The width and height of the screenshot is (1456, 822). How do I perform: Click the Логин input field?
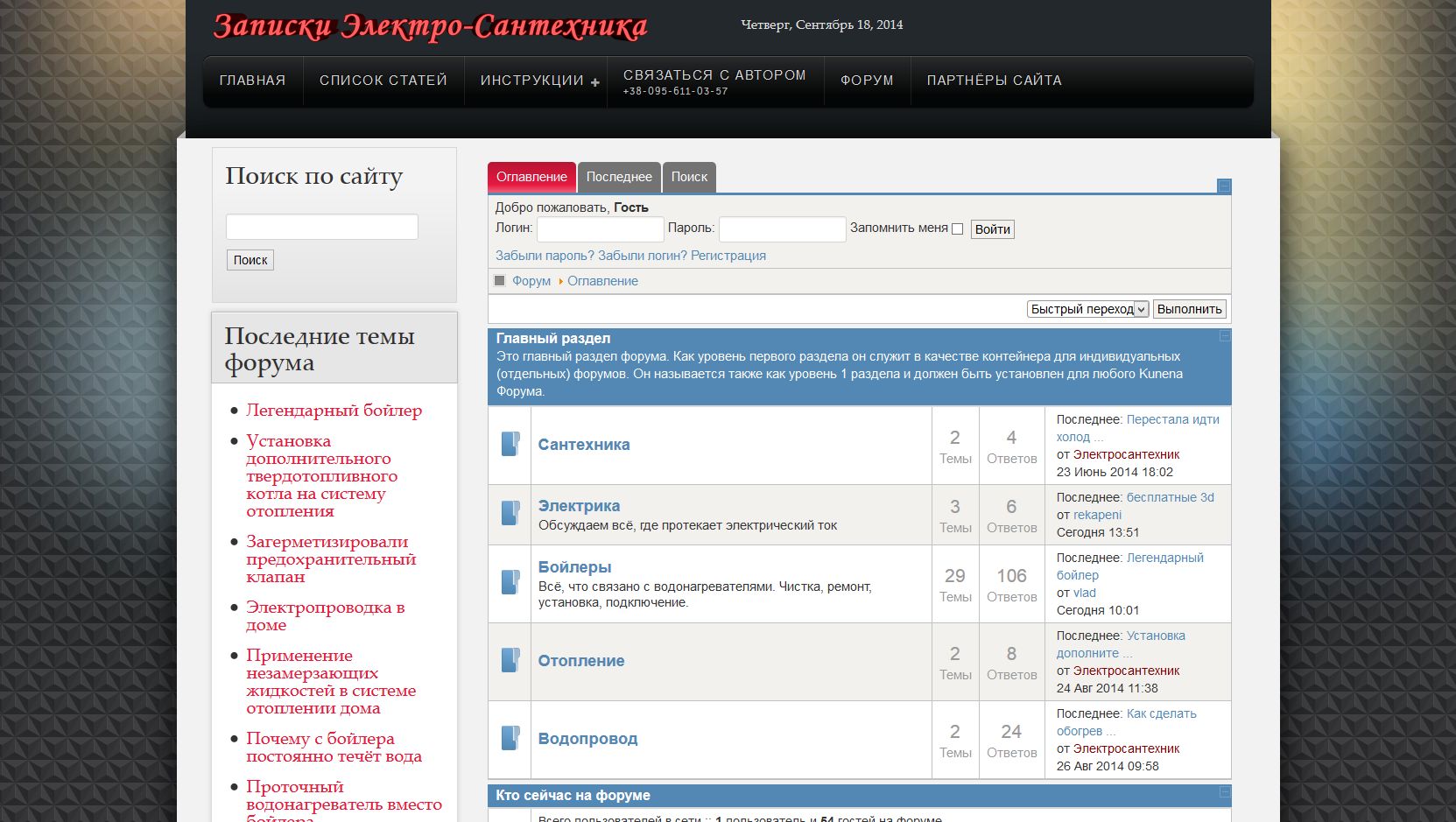point(600,229)
